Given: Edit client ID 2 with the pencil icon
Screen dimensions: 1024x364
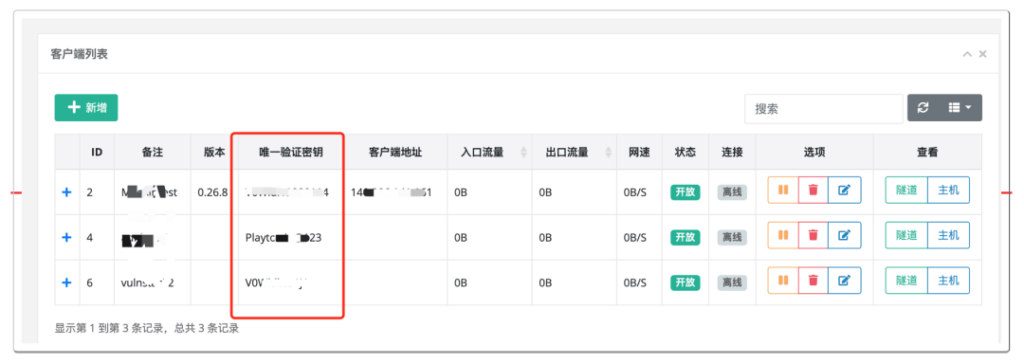Looking at the screenshot, I should pyautogui.click(x=844, y=190).
